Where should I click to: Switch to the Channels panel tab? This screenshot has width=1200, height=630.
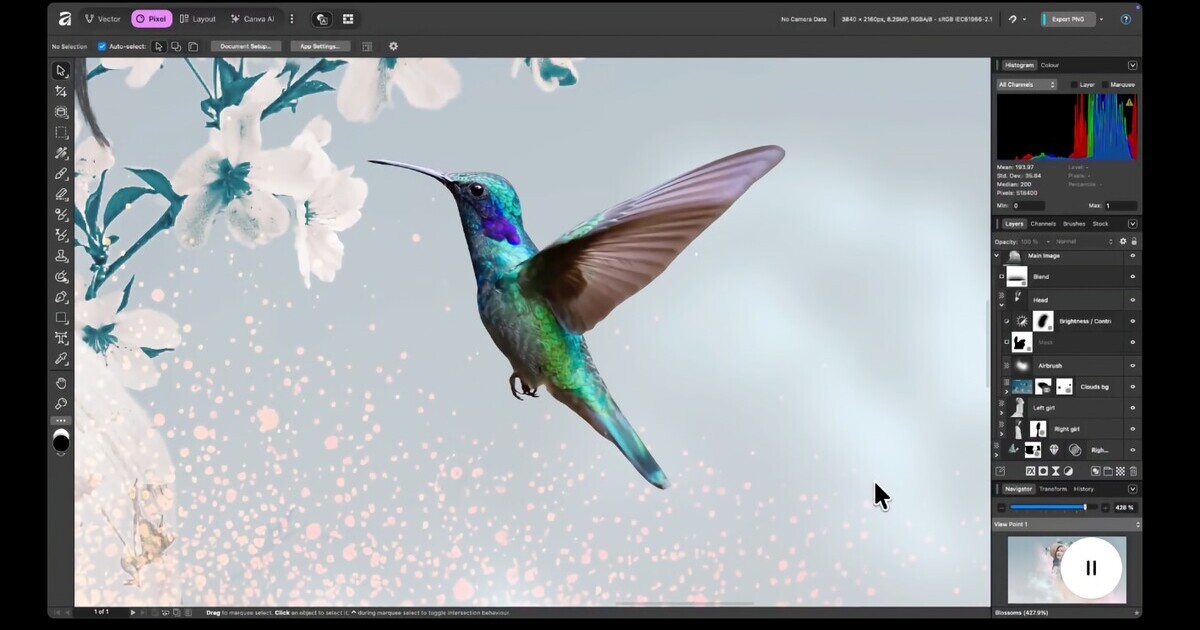(x=1043, y=224)
